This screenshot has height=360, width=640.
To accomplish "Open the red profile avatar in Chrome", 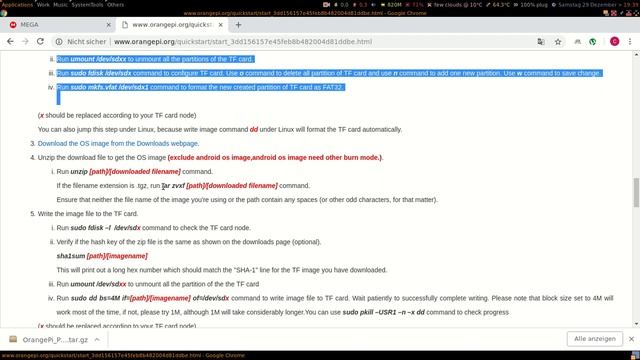I will click(x=614, y=42).
